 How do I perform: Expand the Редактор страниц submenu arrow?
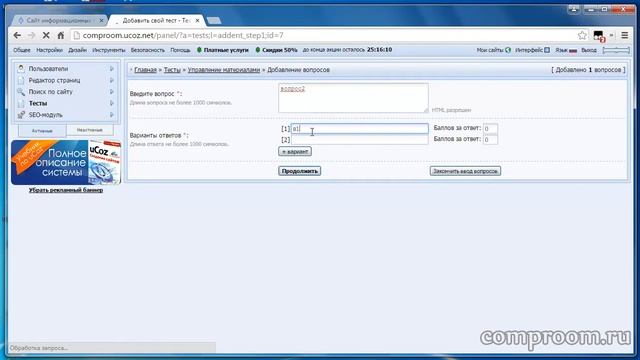111,80
